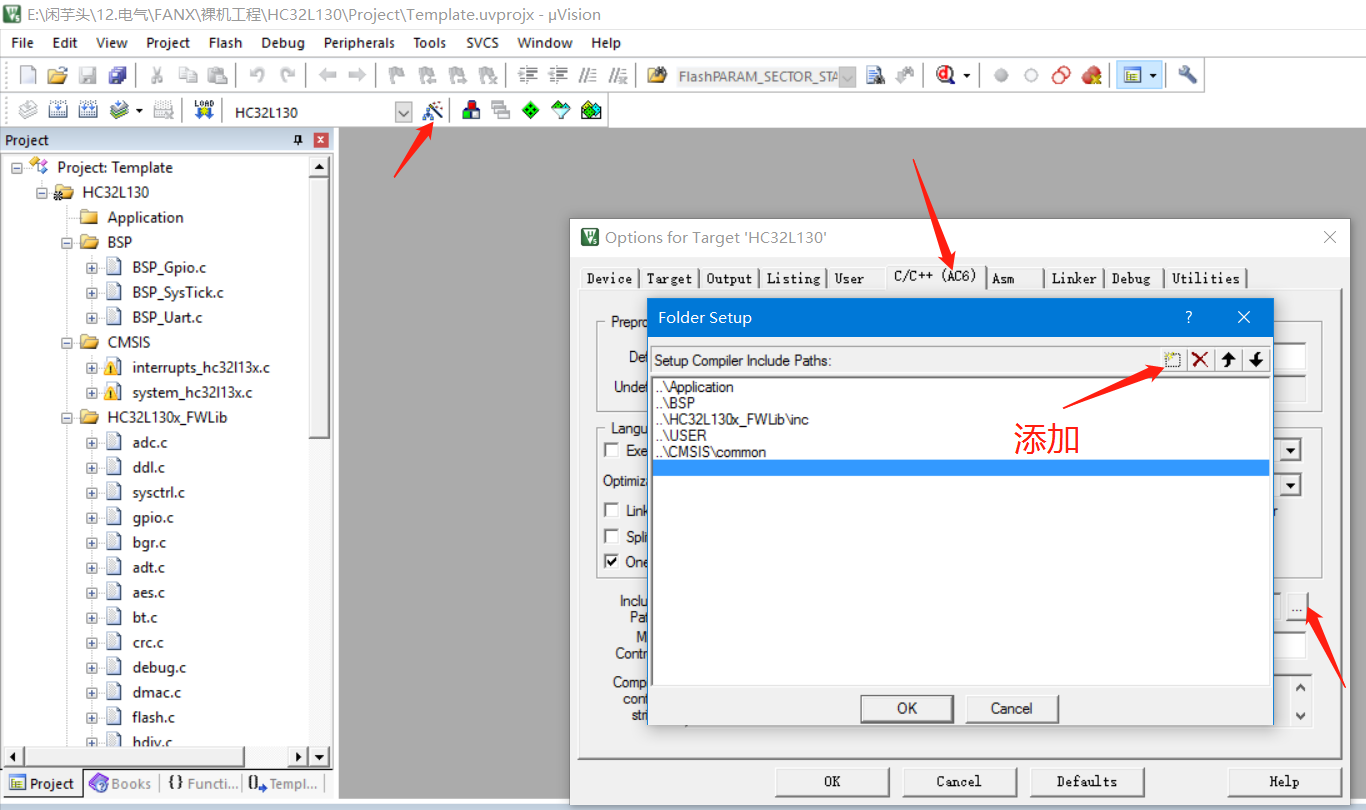Switch to the Linker tab

point(1074,279)
